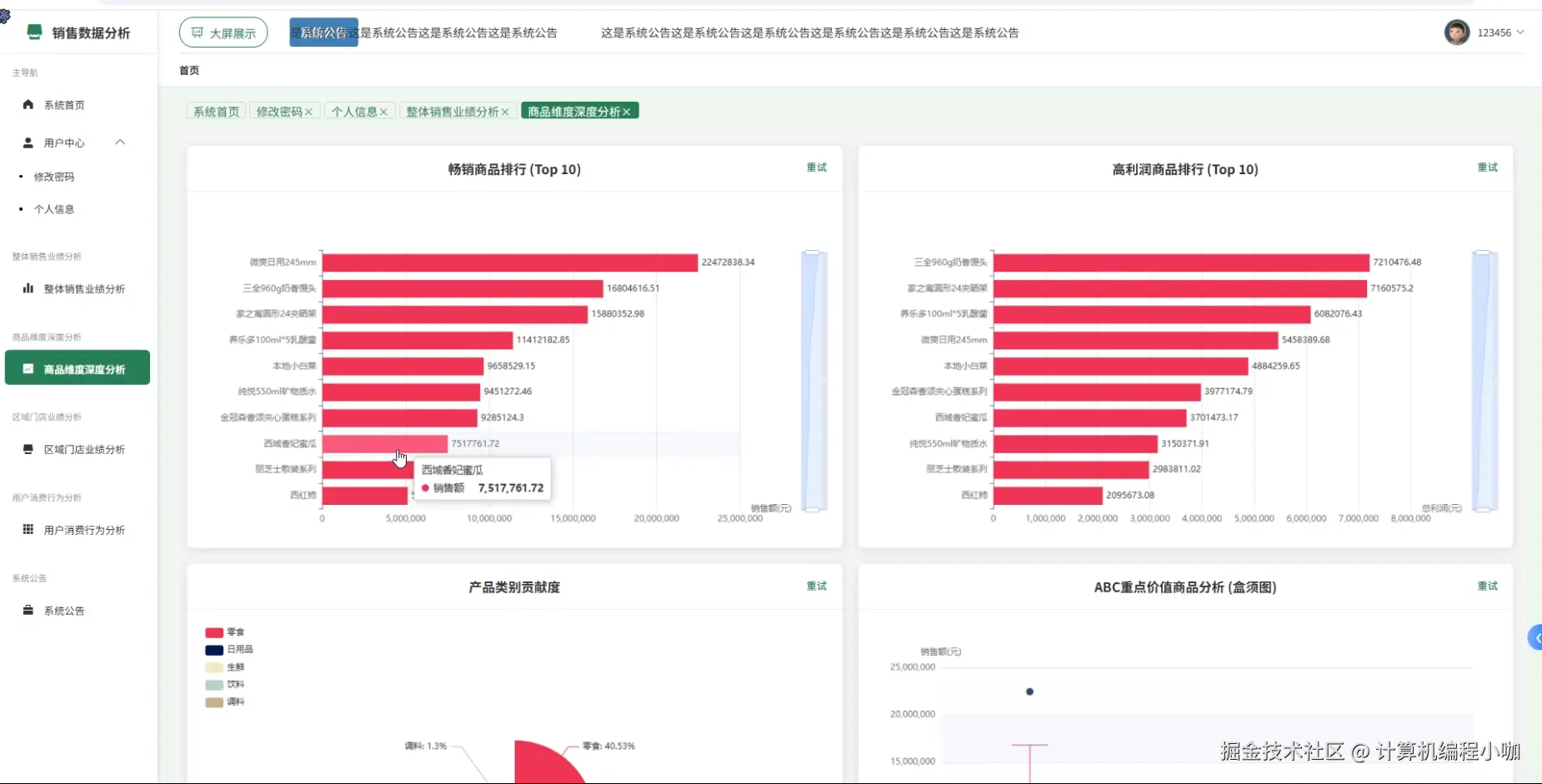Switch to the 系统首页 tab
Viewport: 1542px width, 784px height.
click(217, 112)
